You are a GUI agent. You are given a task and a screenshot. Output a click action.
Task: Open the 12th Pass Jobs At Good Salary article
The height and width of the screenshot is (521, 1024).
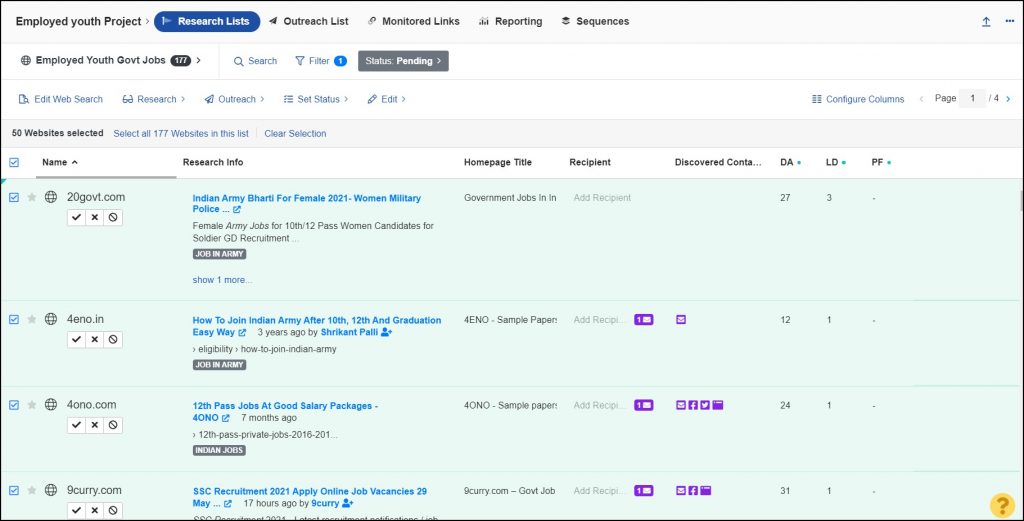click(285, 411)
